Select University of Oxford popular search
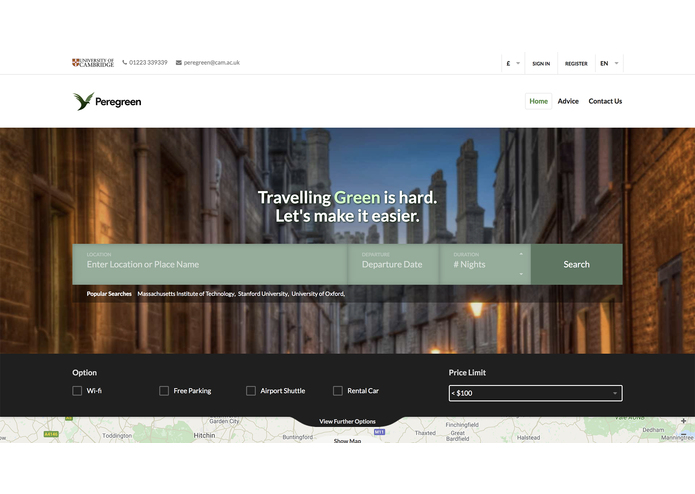The width and height of the screenshot is (695, 494). 318,294
